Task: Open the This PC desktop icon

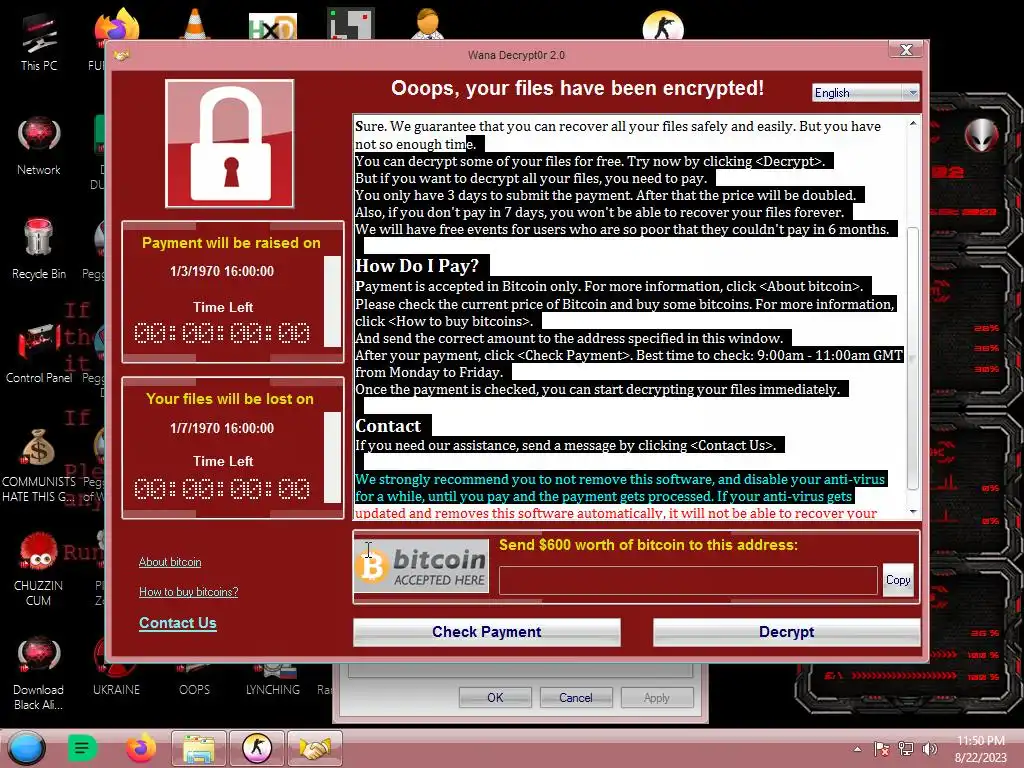Action: [x=39, y=41]
